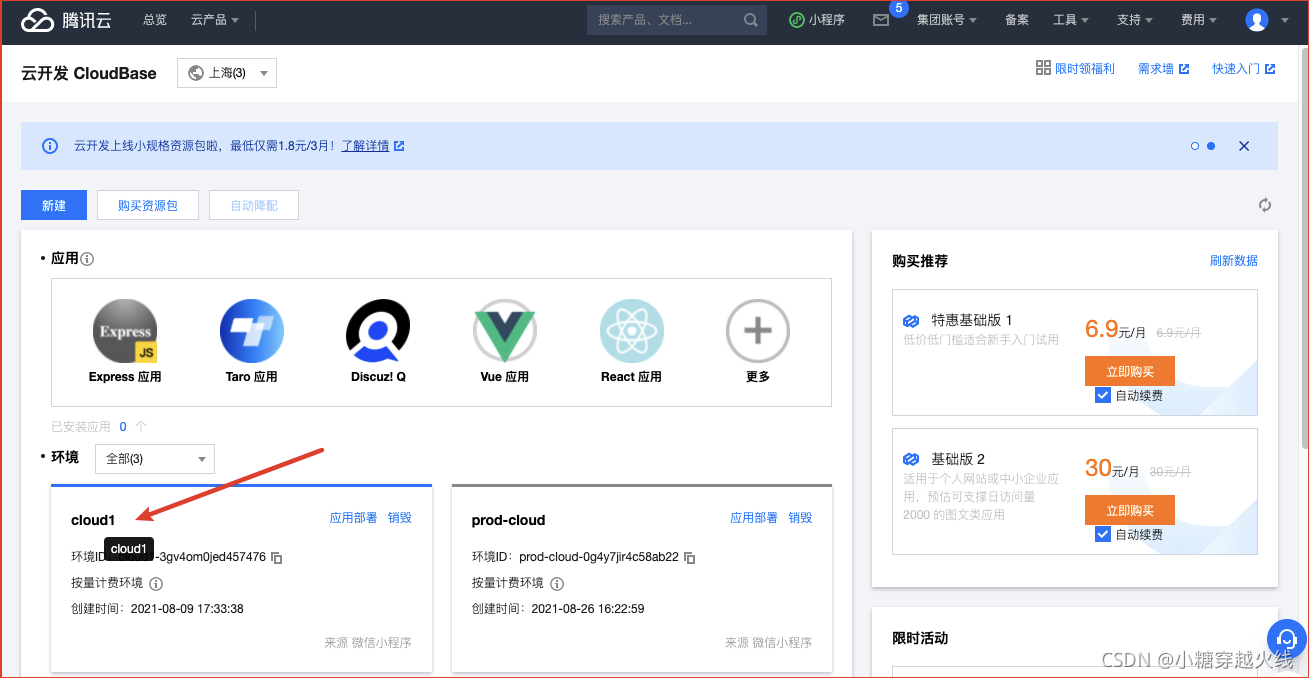The width and height of the screenshot is (1309, 678).
Task: Click the 购买资源包 button
Action: click(x=148, y=205)
